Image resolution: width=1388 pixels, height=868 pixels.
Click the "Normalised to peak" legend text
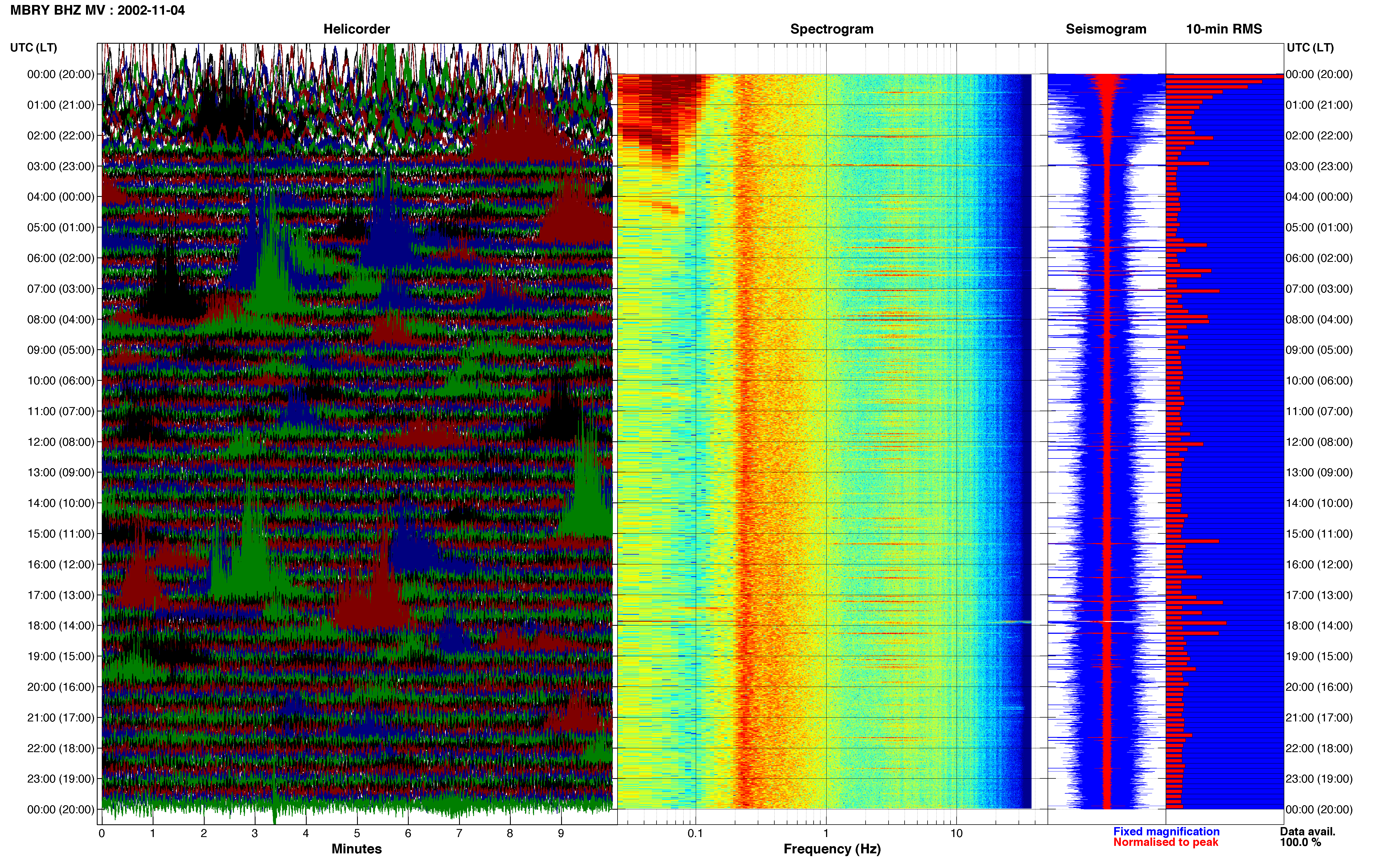tap(1166, 842)
